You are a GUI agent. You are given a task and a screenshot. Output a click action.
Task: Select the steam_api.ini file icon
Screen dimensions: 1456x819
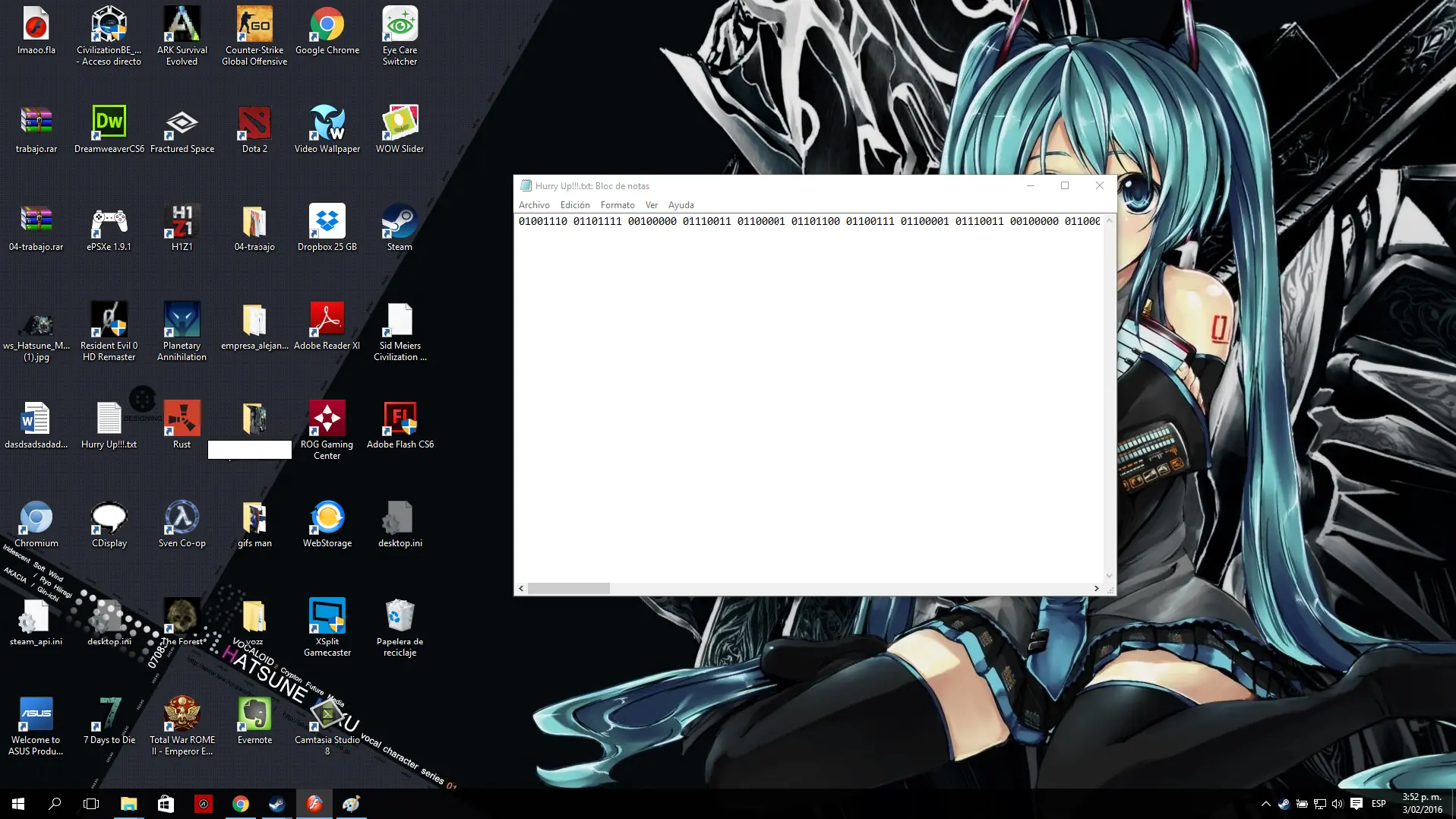pos(36,622)
